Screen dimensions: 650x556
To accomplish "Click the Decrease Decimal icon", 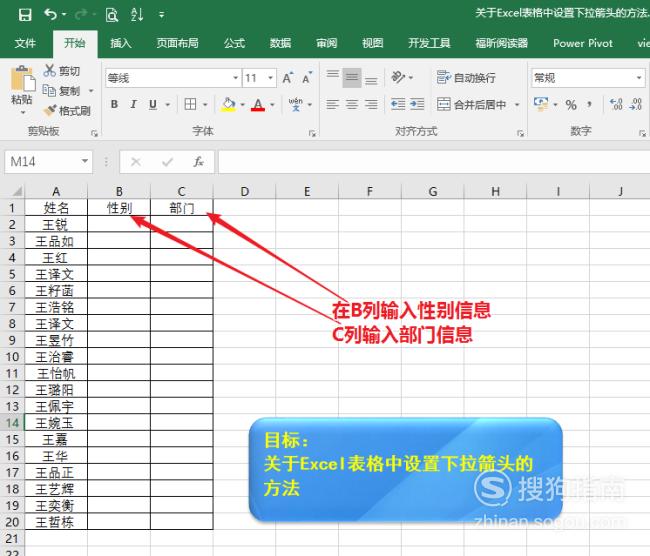I will [x=635, y=104].
